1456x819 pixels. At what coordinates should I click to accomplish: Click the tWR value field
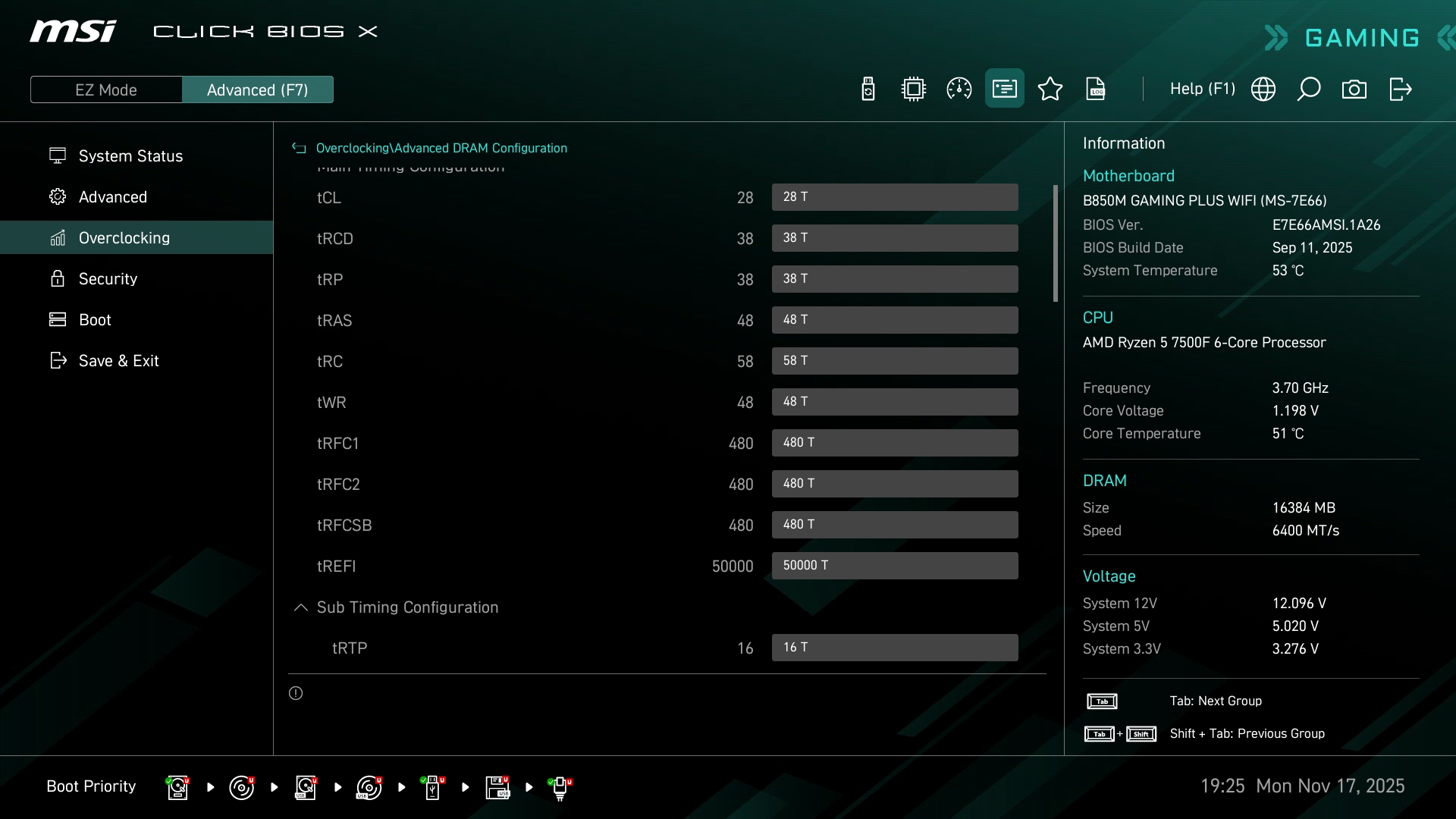pos(895,402)
